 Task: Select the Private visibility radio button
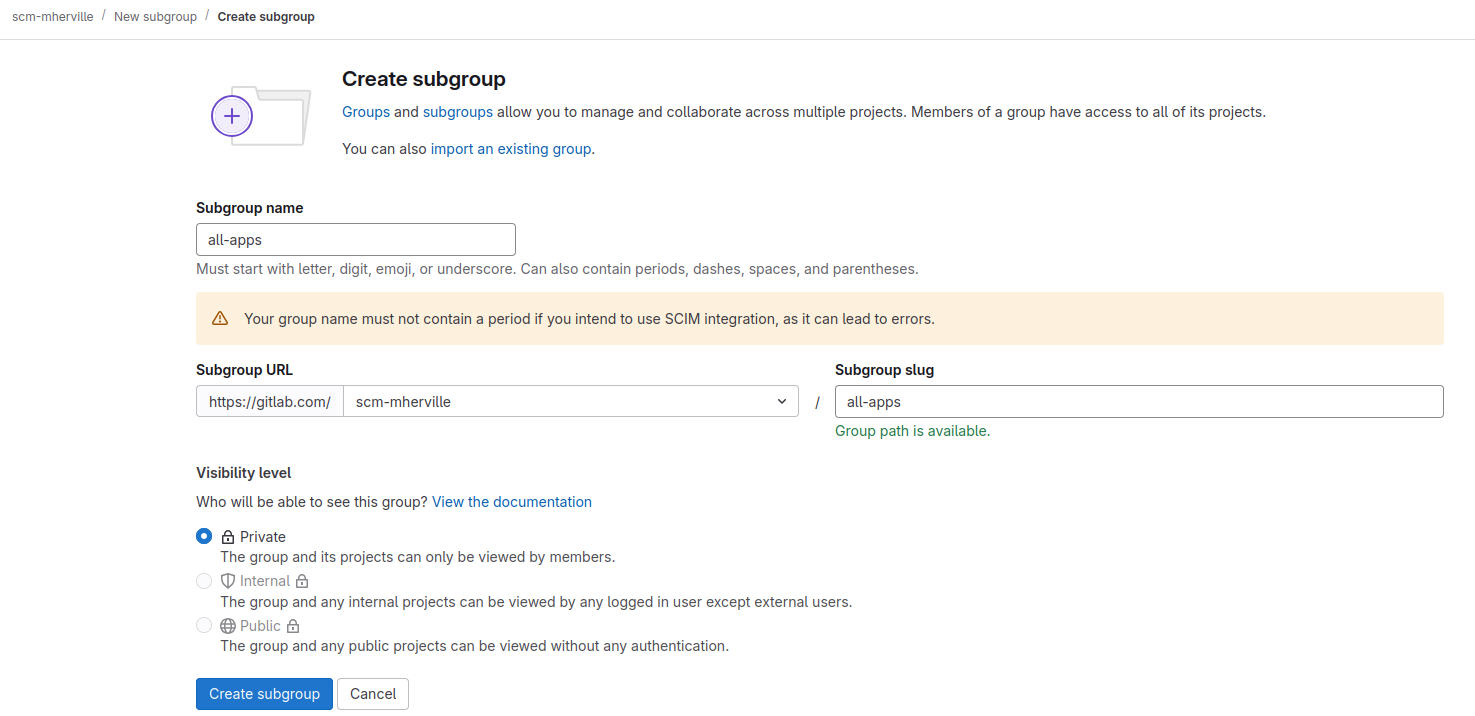tap(204, 536)
